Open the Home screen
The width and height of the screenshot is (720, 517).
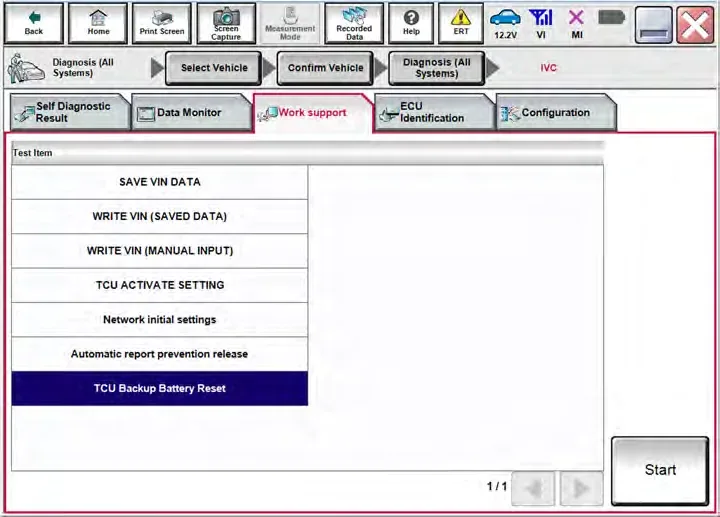98,23
